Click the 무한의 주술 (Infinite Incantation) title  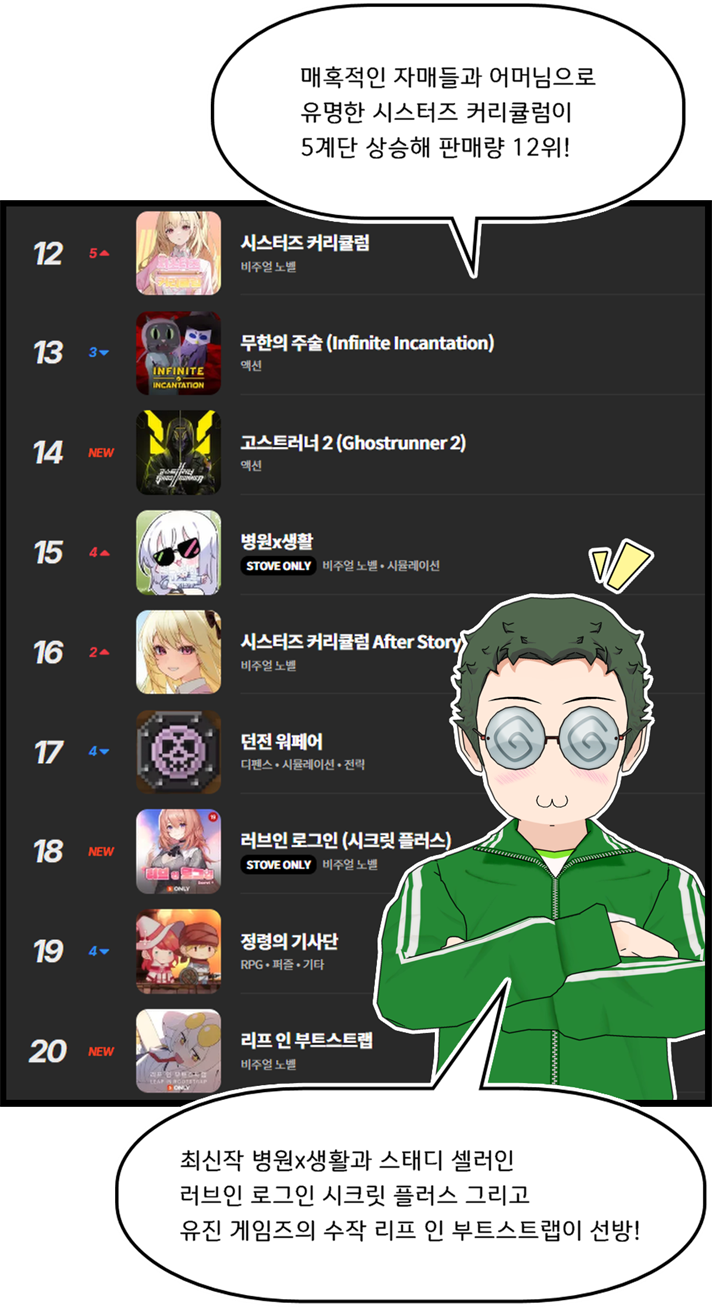(368, 343)
